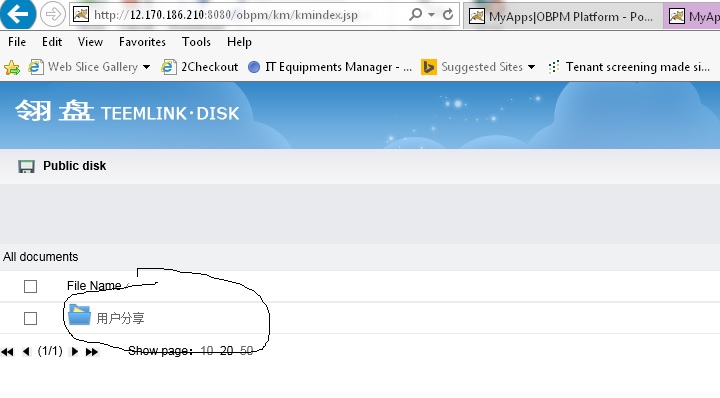Open the address bar search dropdown arrow
This screenshot has width=720, height=398.
click(431, 15)
